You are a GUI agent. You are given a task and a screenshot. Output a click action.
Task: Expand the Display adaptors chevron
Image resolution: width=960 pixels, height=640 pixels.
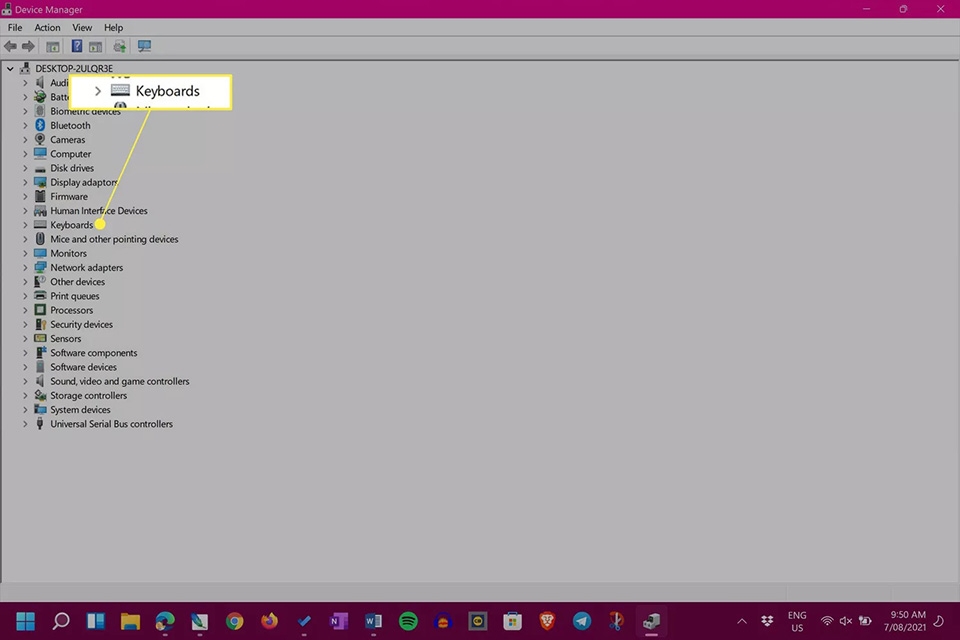[25, 183]
